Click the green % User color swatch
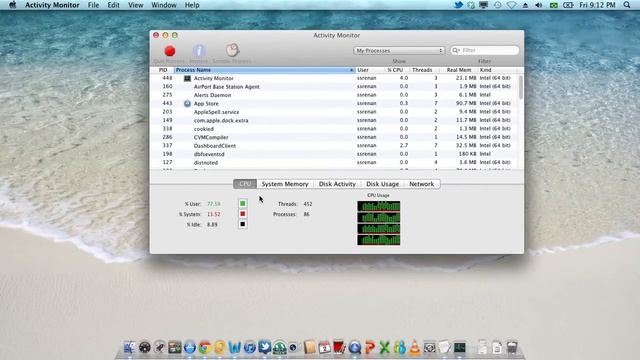 (x=242, y=203)
